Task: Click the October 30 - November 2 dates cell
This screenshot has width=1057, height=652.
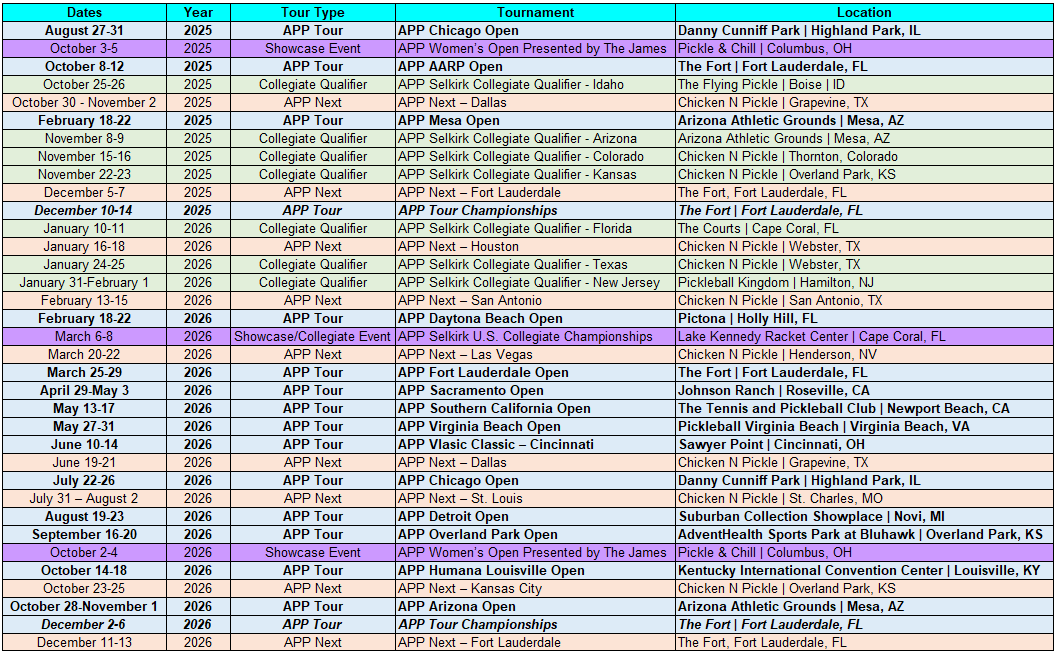Action: 84,102
